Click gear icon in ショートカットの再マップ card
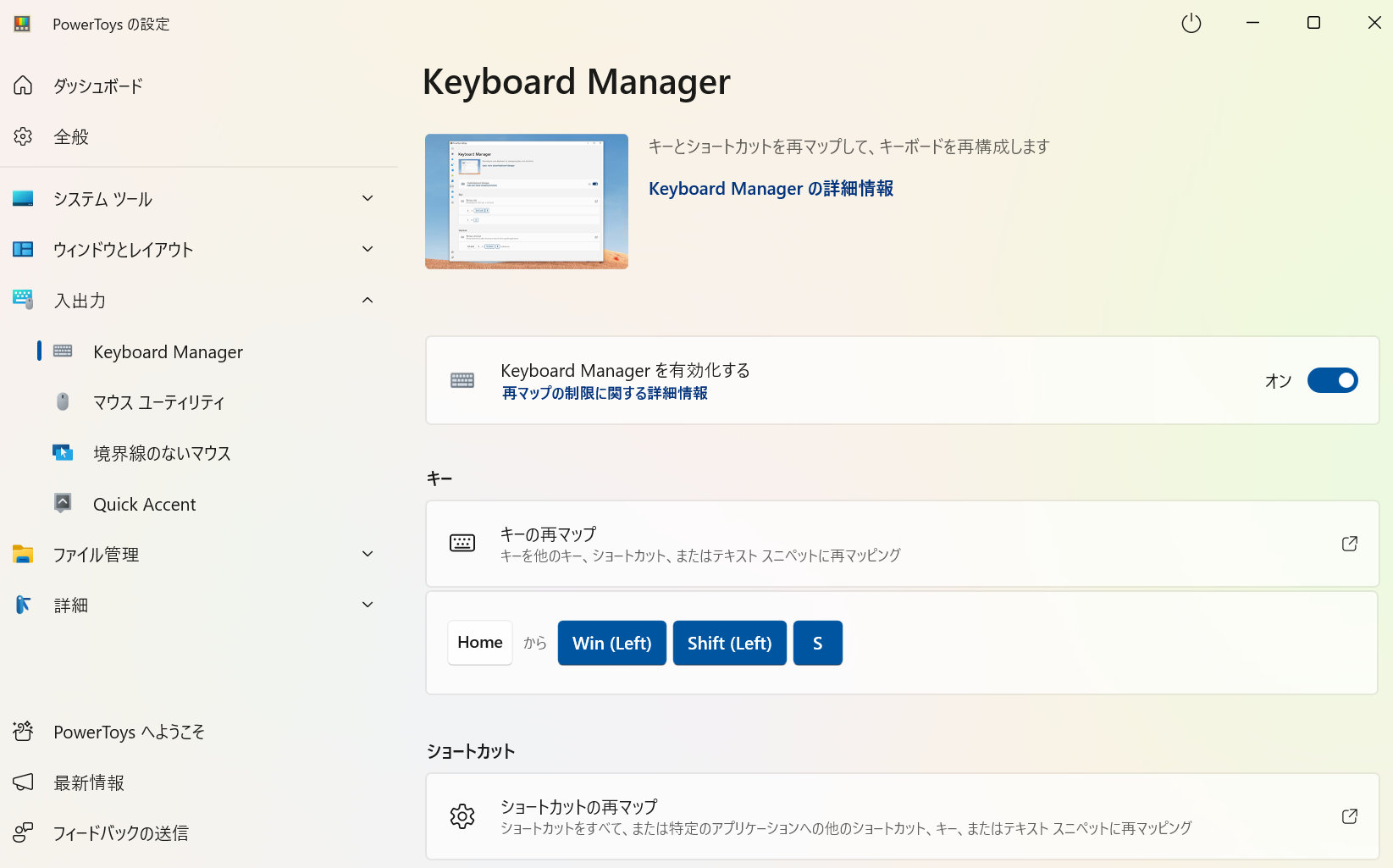Viewport: 1393px width, 868px height. 462,816
